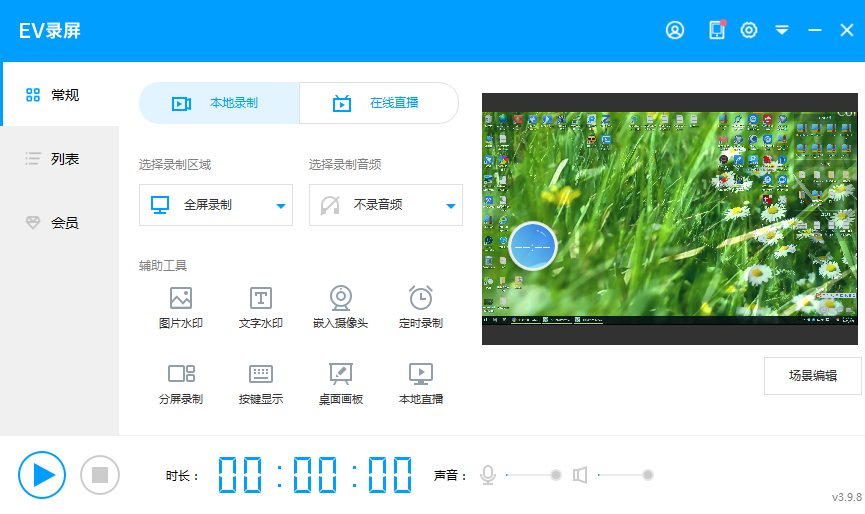Open the 本地直播 local live tool
Image resolution: width=865 pixels, height=514 pixels.
(x=421, y=384)
